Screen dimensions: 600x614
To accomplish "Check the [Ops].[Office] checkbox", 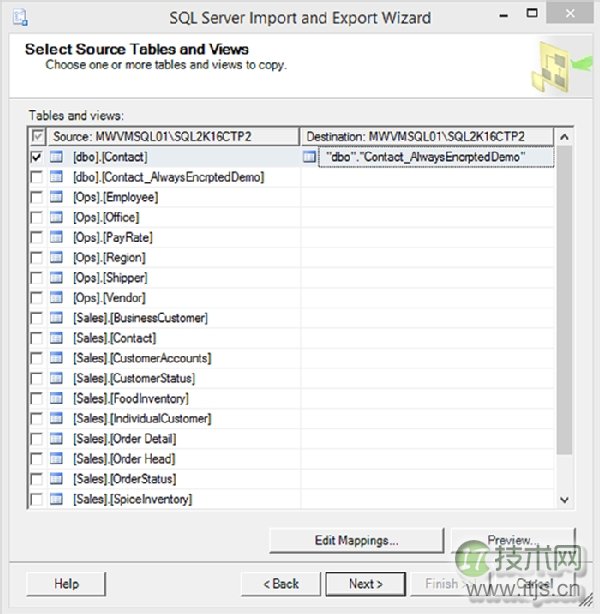I will [x=36, y=217].
